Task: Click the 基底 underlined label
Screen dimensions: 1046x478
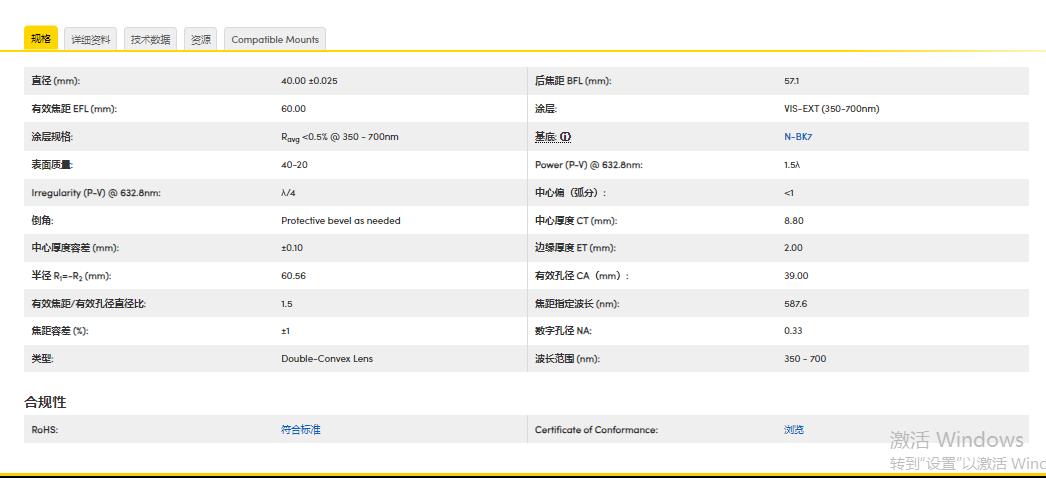Action: (x=545, y=137)
